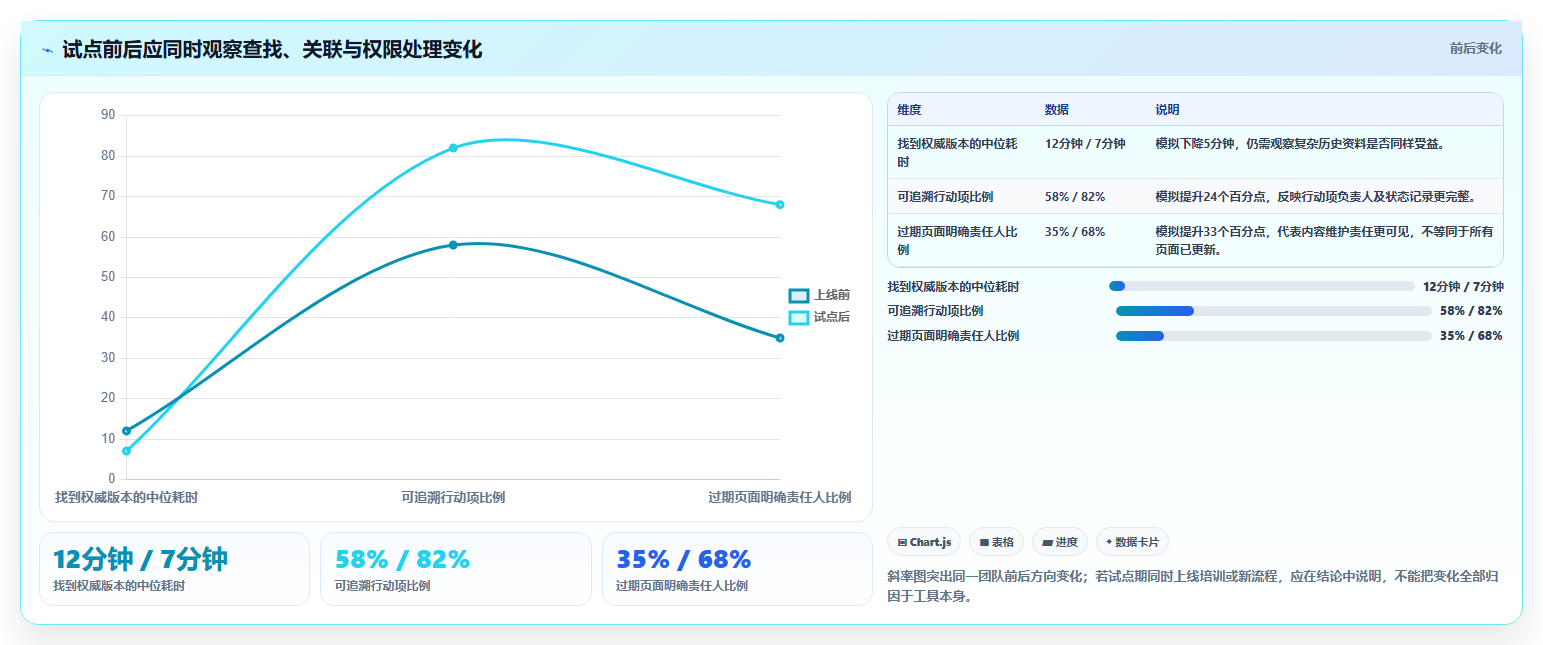Click the Chart.js chip
The width and height of the screenshot is (1543, 645).
[925, 542]
